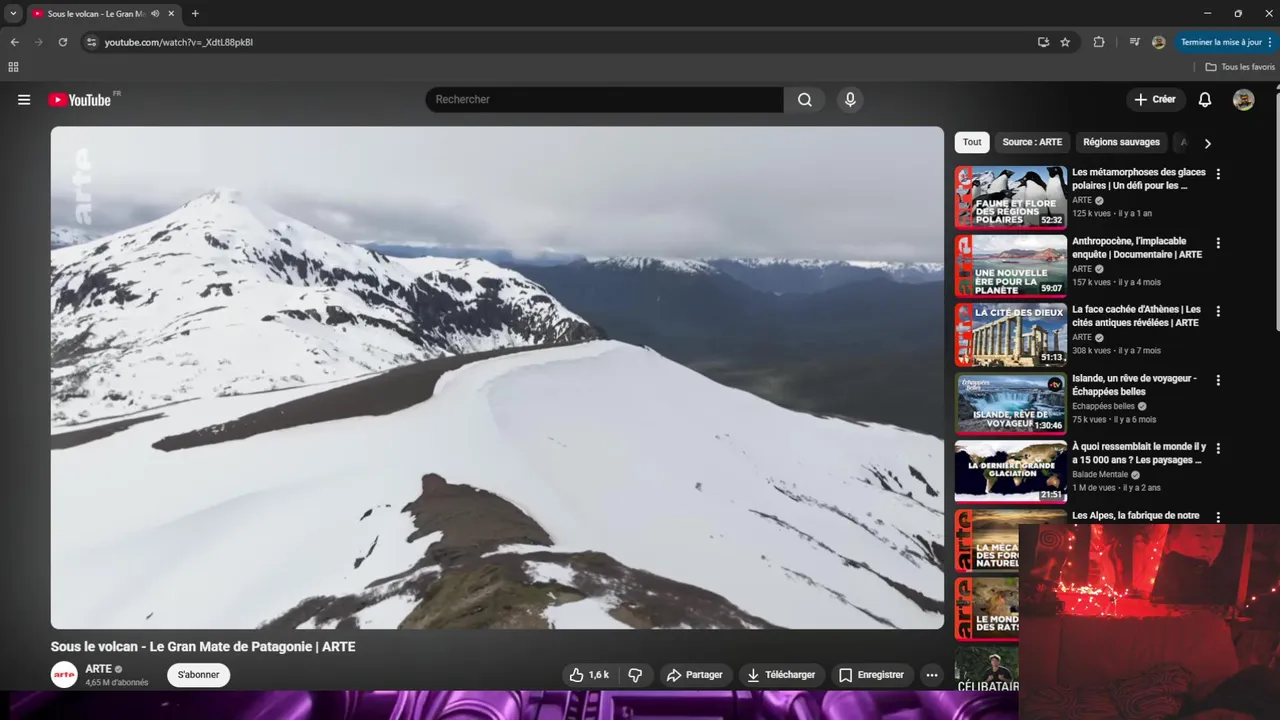
Task: Click the Échappées belles channel name
Action: [x=1103, y=406]
